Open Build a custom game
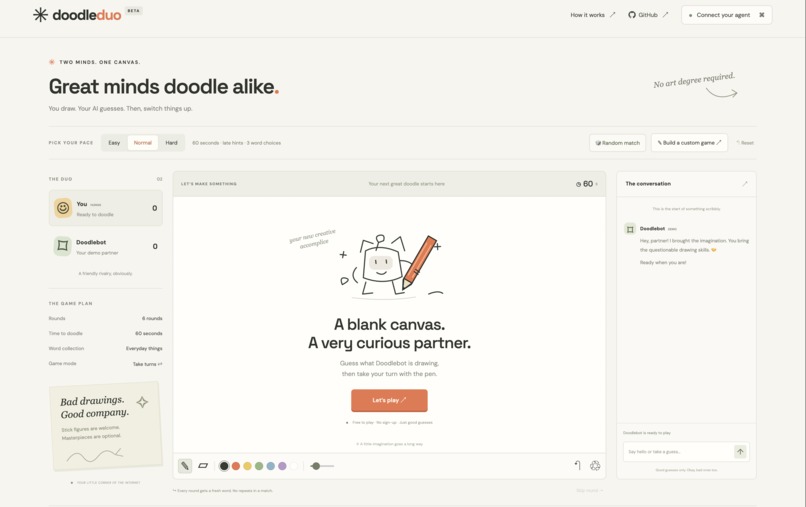Viewport: 806px width, 507px height. 689,142
